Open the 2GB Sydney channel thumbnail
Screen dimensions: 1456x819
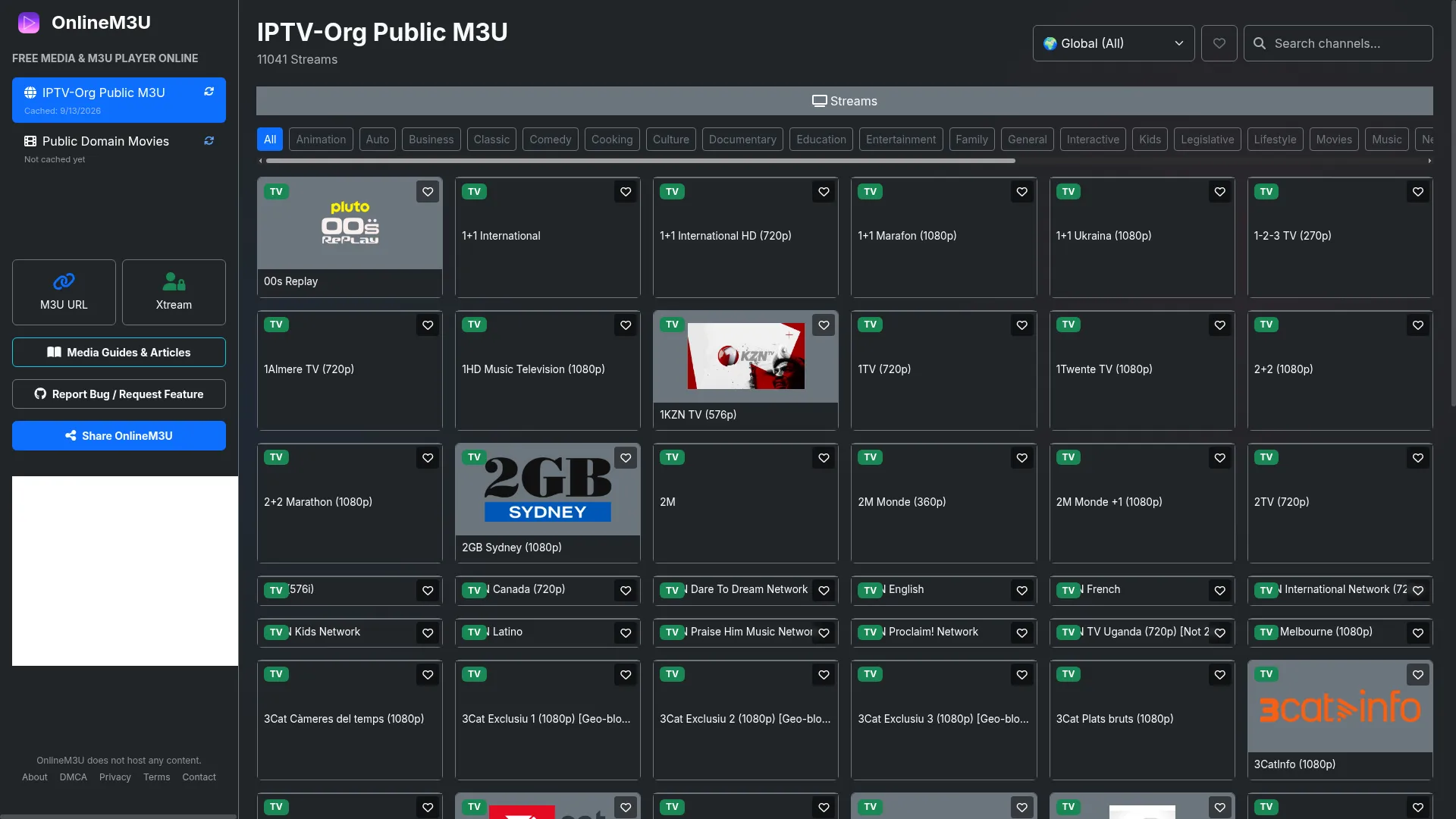point(548,490)
